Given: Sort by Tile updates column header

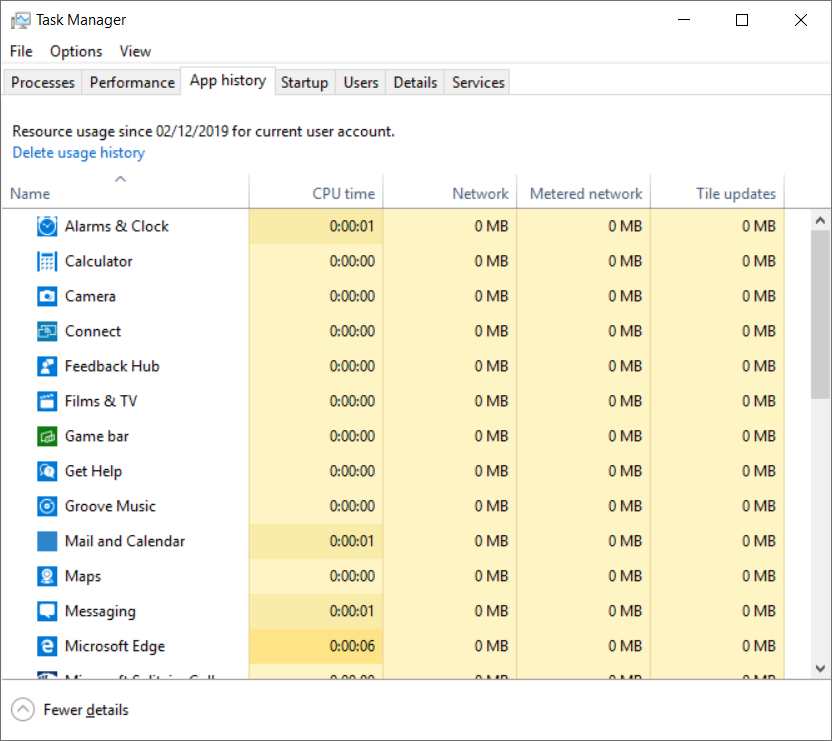Looking at the screenshot, I should pyautogui.click(x=717, y=191).
